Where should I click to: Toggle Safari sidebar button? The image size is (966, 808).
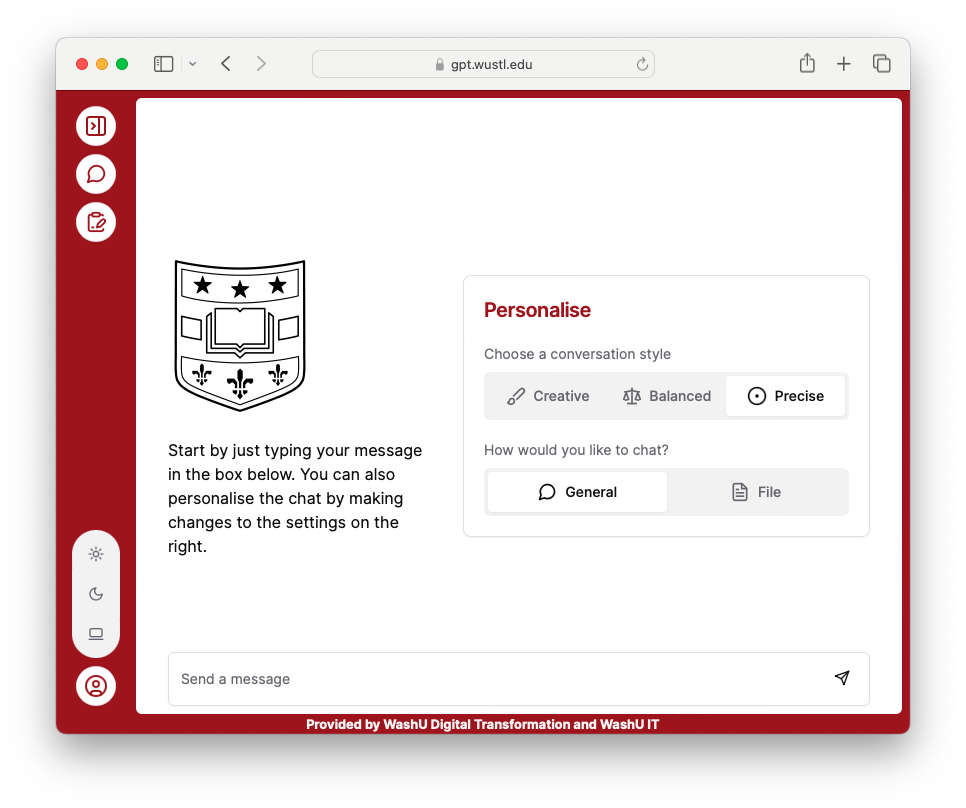pyautogui.click(x=163, y=64)
